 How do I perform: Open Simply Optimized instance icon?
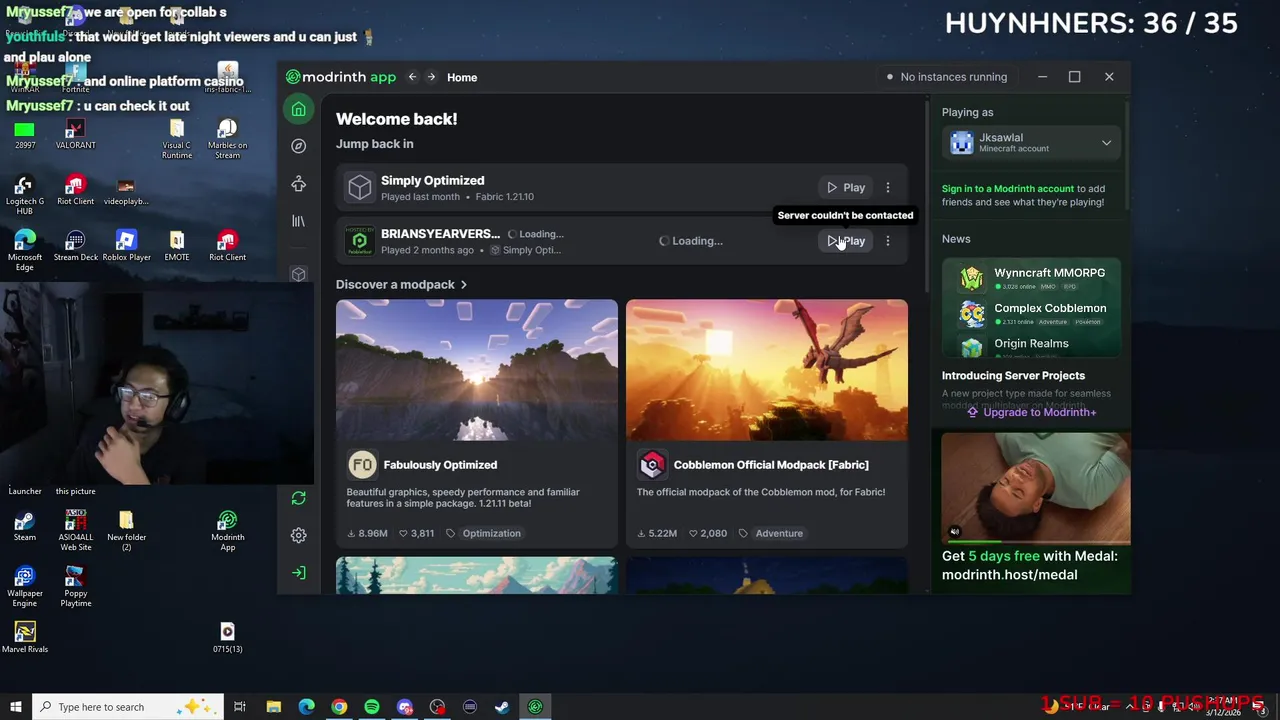click(360, 187)
